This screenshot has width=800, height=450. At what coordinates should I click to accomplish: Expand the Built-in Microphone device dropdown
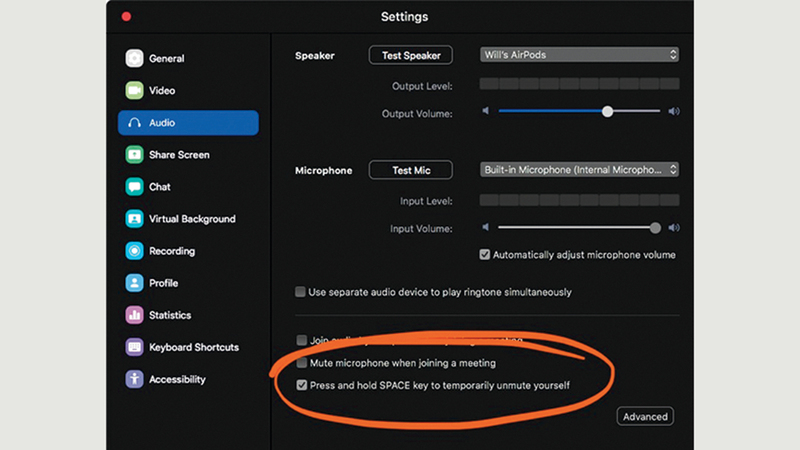click(x=578, y=170)
